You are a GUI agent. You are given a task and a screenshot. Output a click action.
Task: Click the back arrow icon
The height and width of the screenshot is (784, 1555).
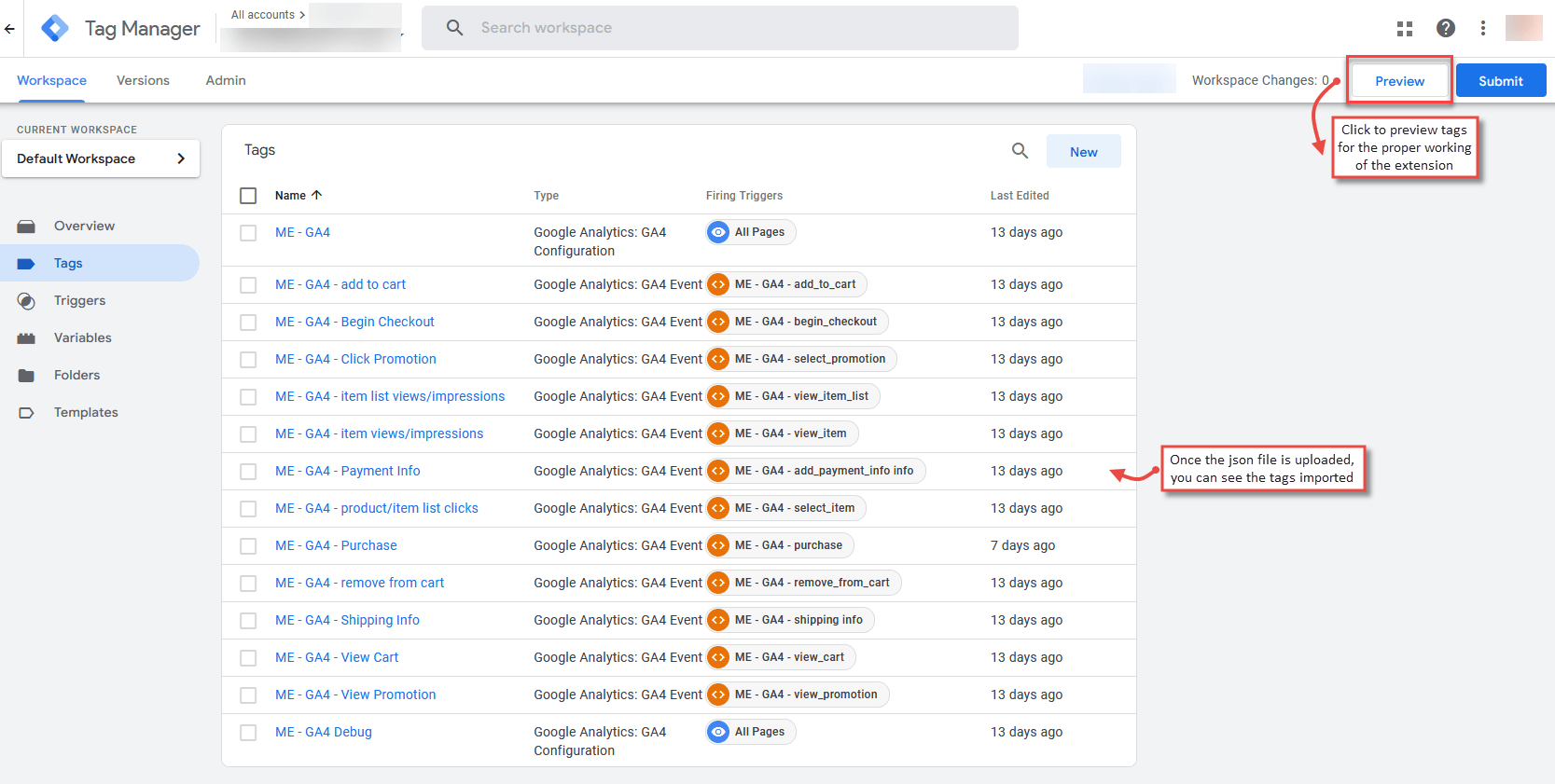pos(9,29)
